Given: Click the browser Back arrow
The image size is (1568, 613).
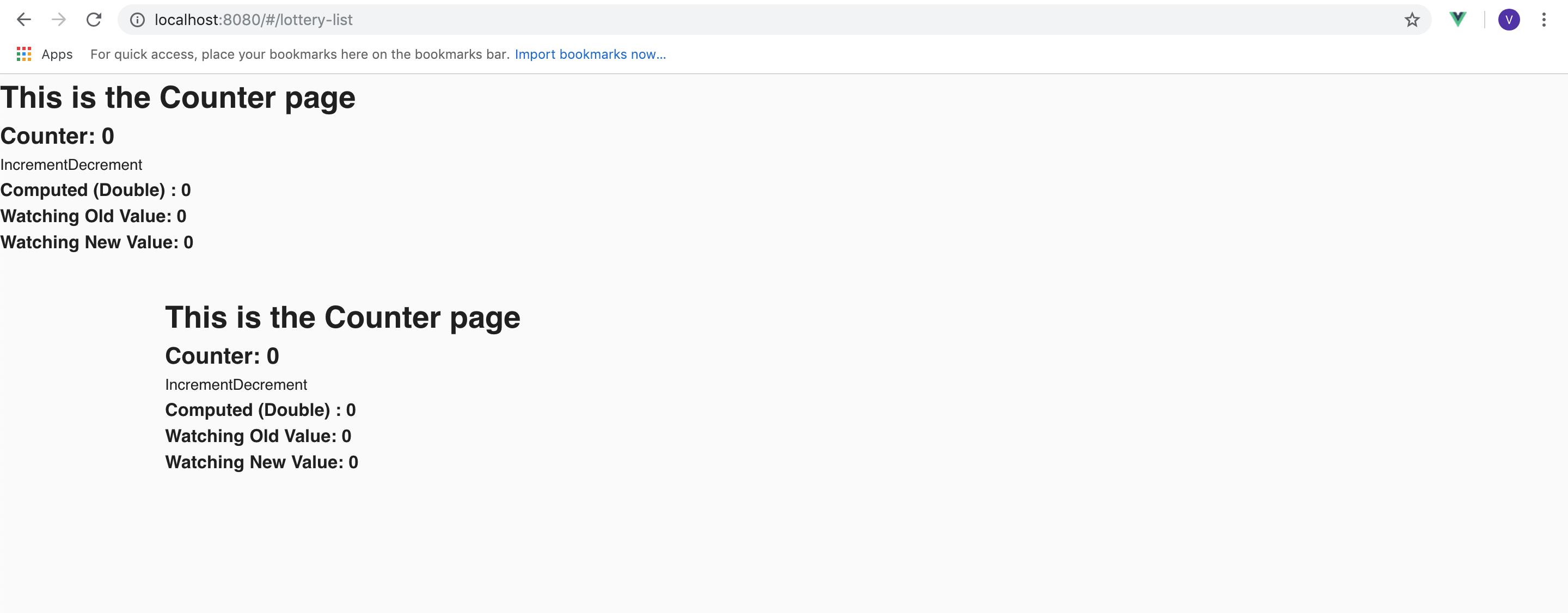Looking at the screenshot, I should pos(24,20).
